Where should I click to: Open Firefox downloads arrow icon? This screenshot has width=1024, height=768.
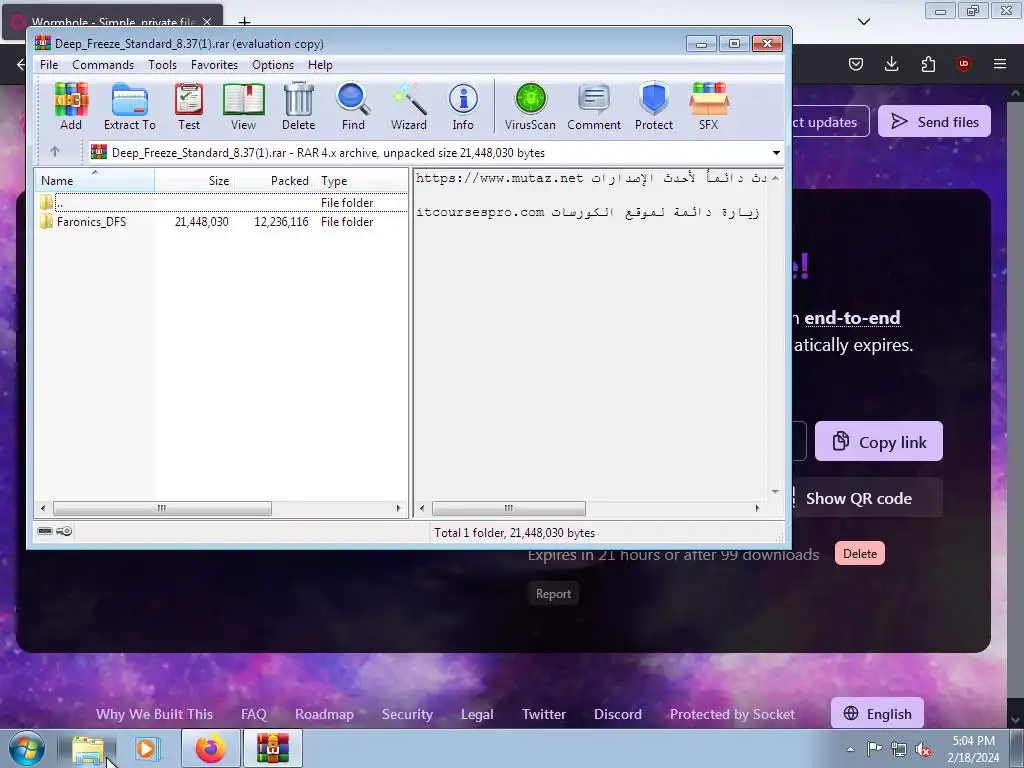(891, 63)
